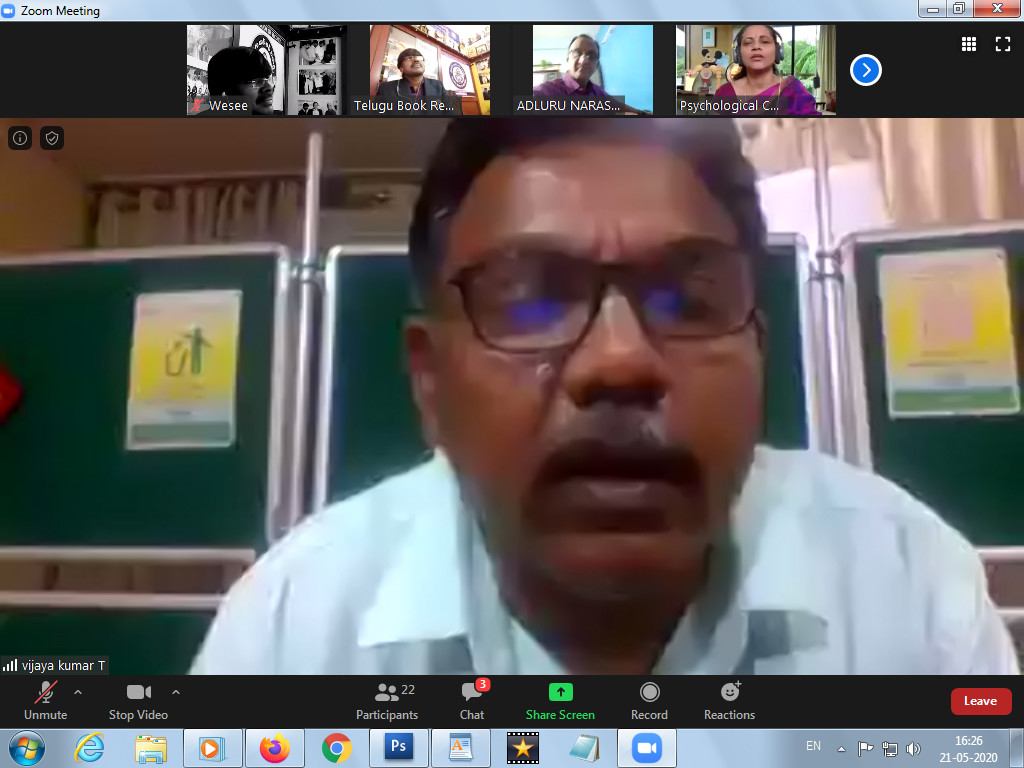Open the meeting information icon
The height and width of the screenshot is (768, 1024).
click(20, 138)
